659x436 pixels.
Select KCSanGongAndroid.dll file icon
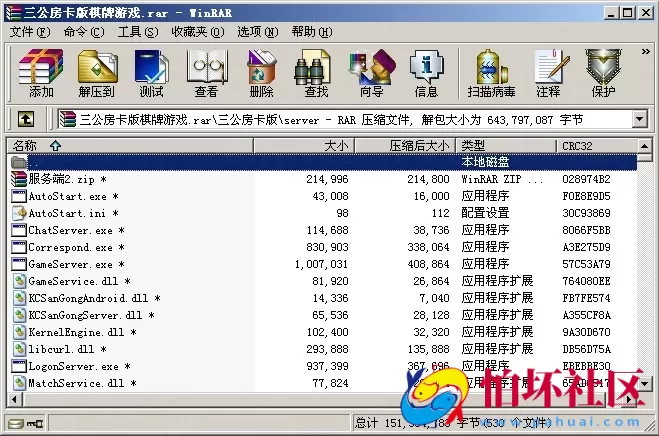click(19, 298)
